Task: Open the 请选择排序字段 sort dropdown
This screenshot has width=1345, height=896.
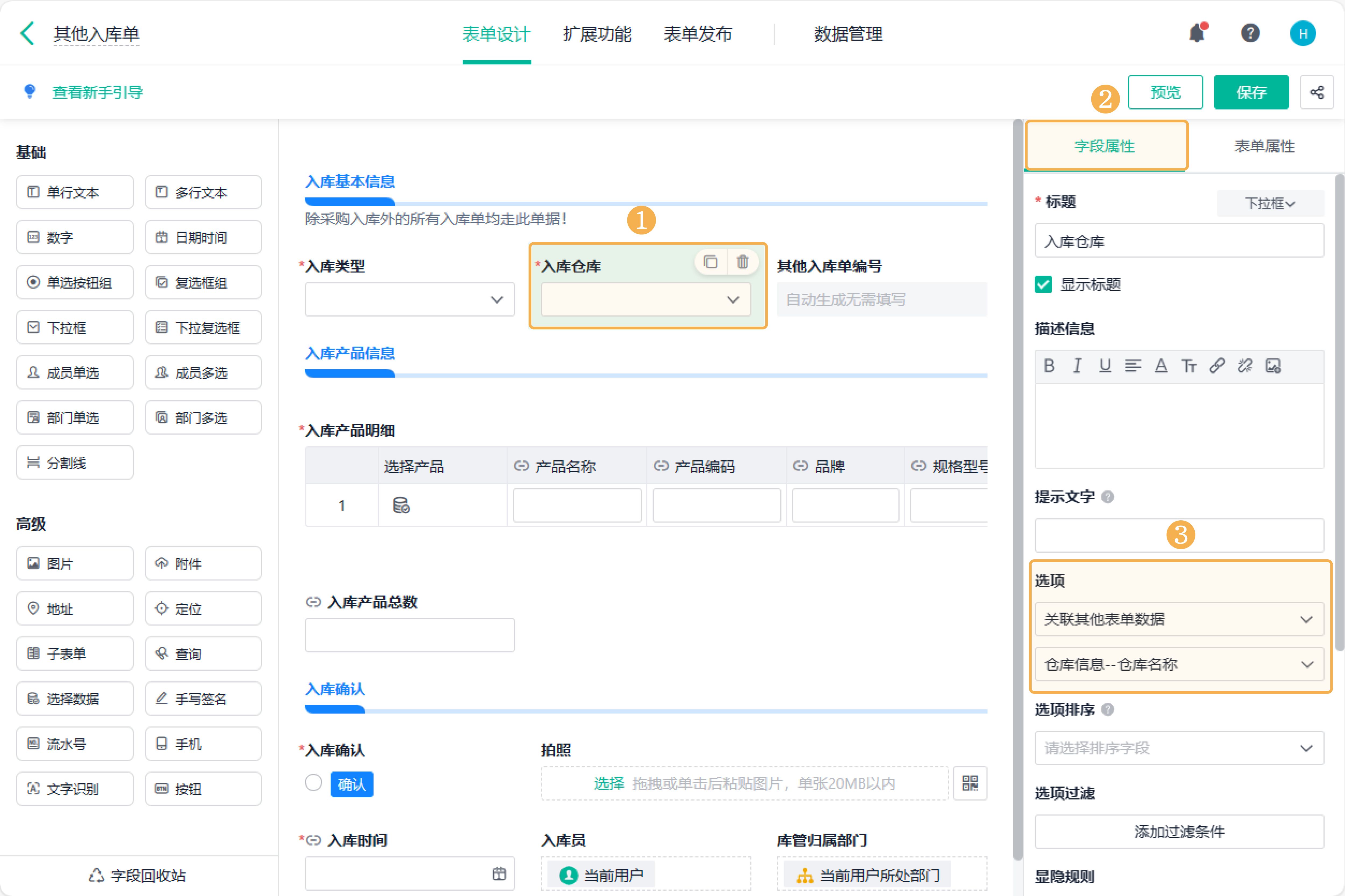Action: click(x=1179, y=748)
